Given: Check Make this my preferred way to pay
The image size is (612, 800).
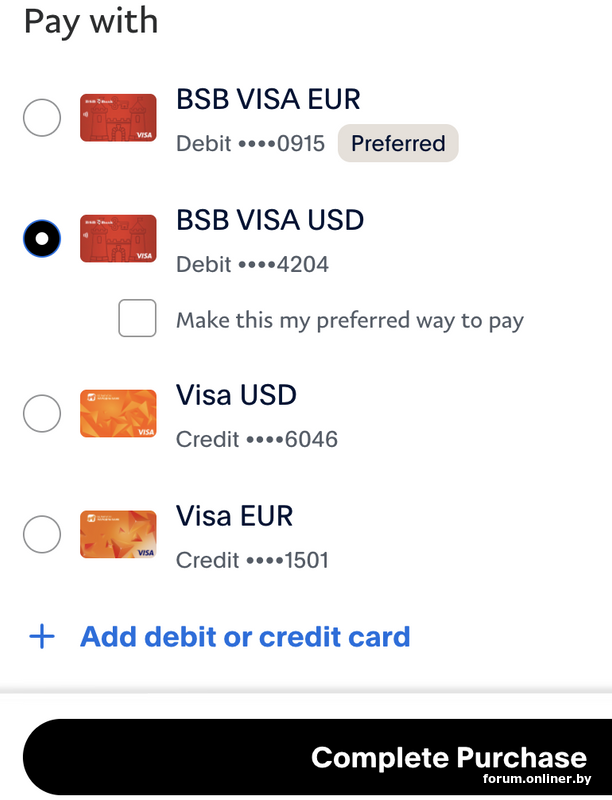Looking at the screenshot, I should point(138,319).
